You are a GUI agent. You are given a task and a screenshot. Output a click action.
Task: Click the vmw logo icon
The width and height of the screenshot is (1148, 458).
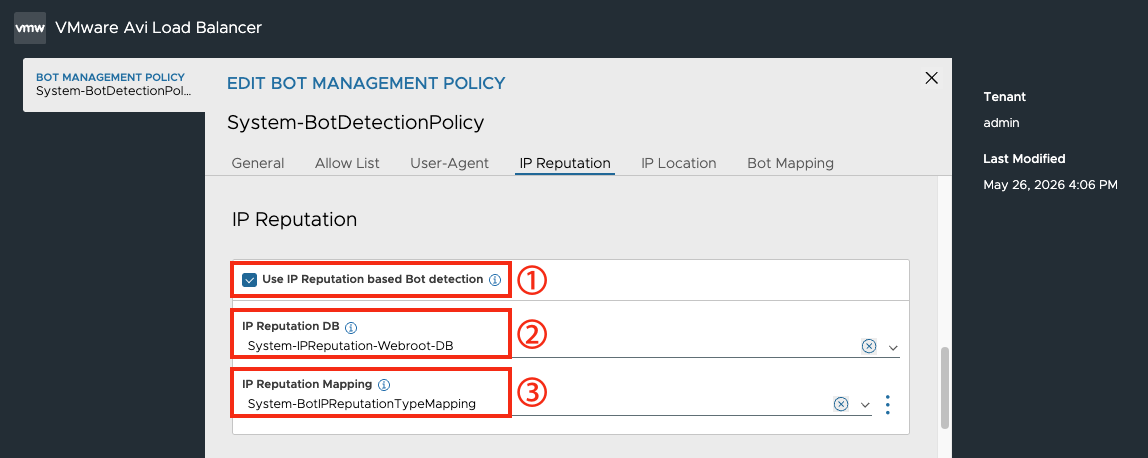pos(30,29)
